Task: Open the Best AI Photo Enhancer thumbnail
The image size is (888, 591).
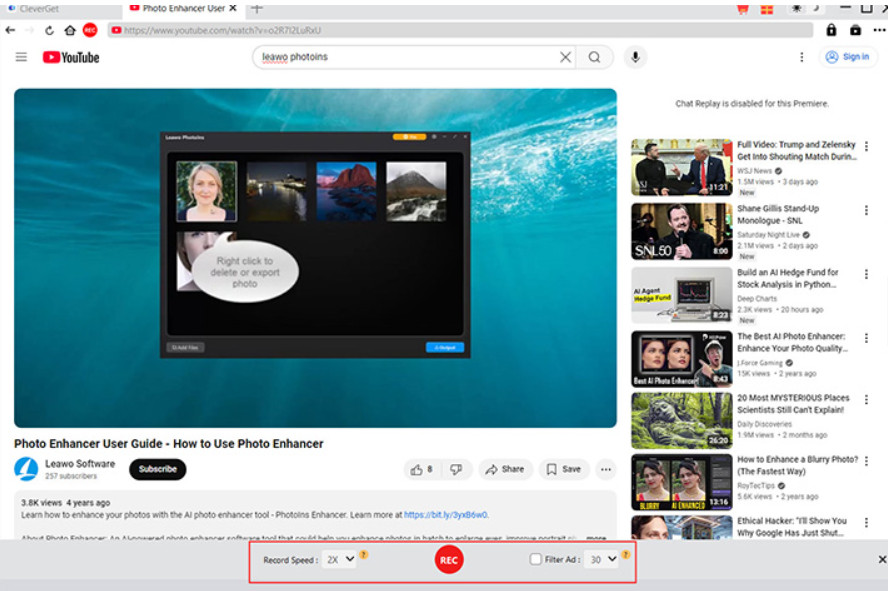Action: tap(682, 359)
